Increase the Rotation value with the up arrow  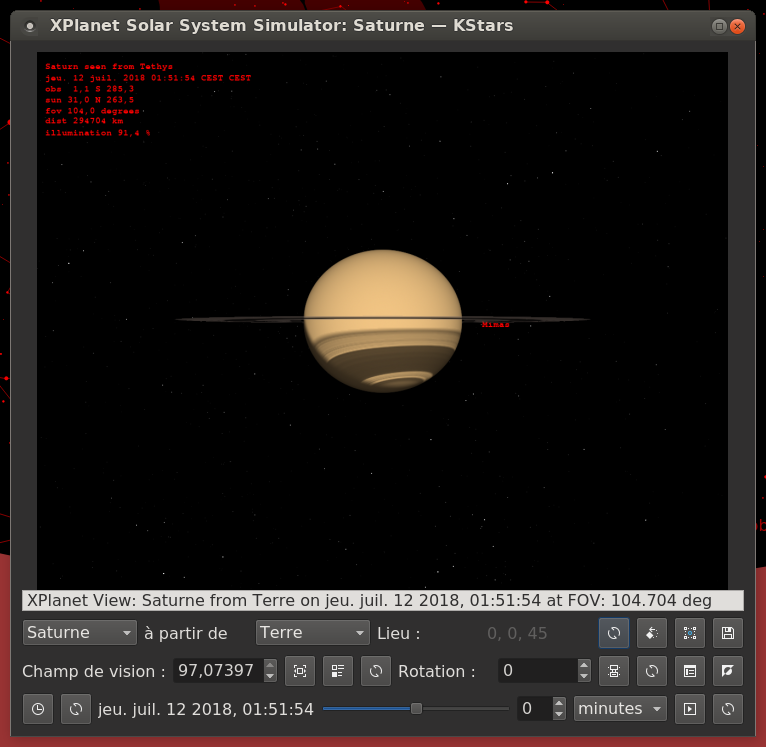pos(584,665)
